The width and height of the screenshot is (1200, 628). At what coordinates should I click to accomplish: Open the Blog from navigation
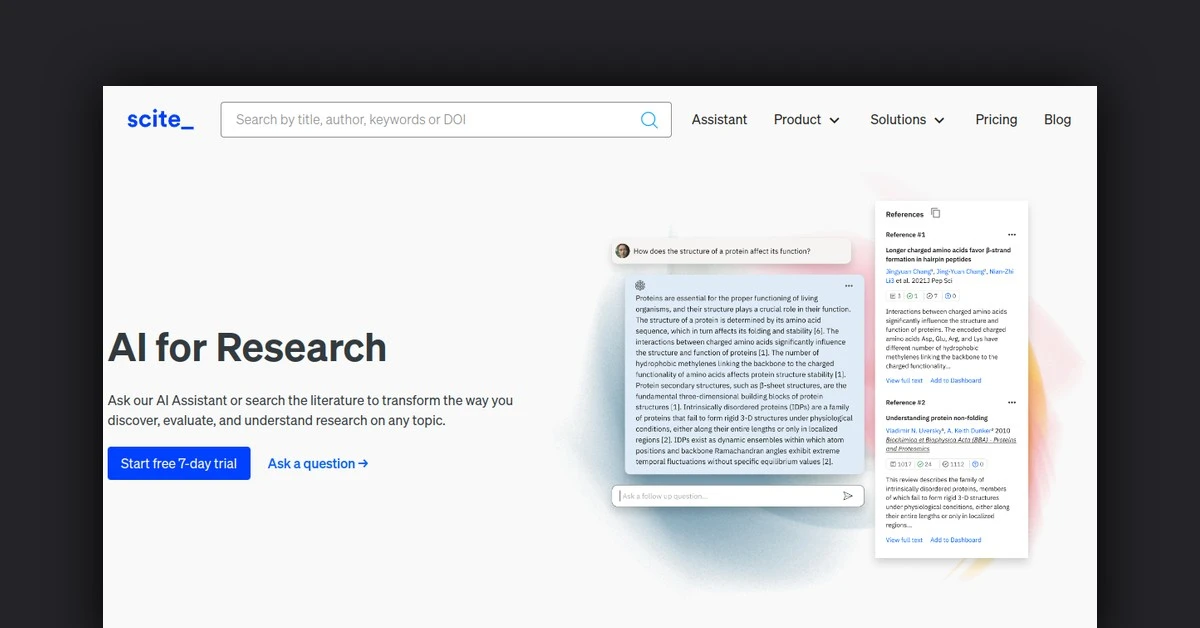pos(1057,120)
